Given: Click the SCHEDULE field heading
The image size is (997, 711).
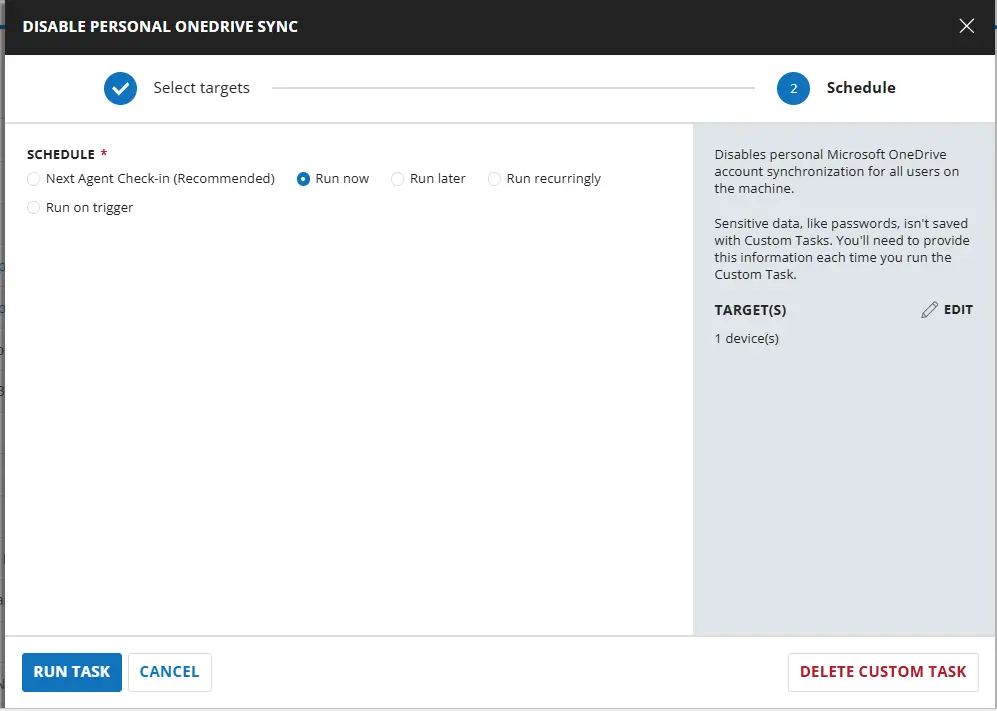Looking at the screenshot, I should (61, 155).
